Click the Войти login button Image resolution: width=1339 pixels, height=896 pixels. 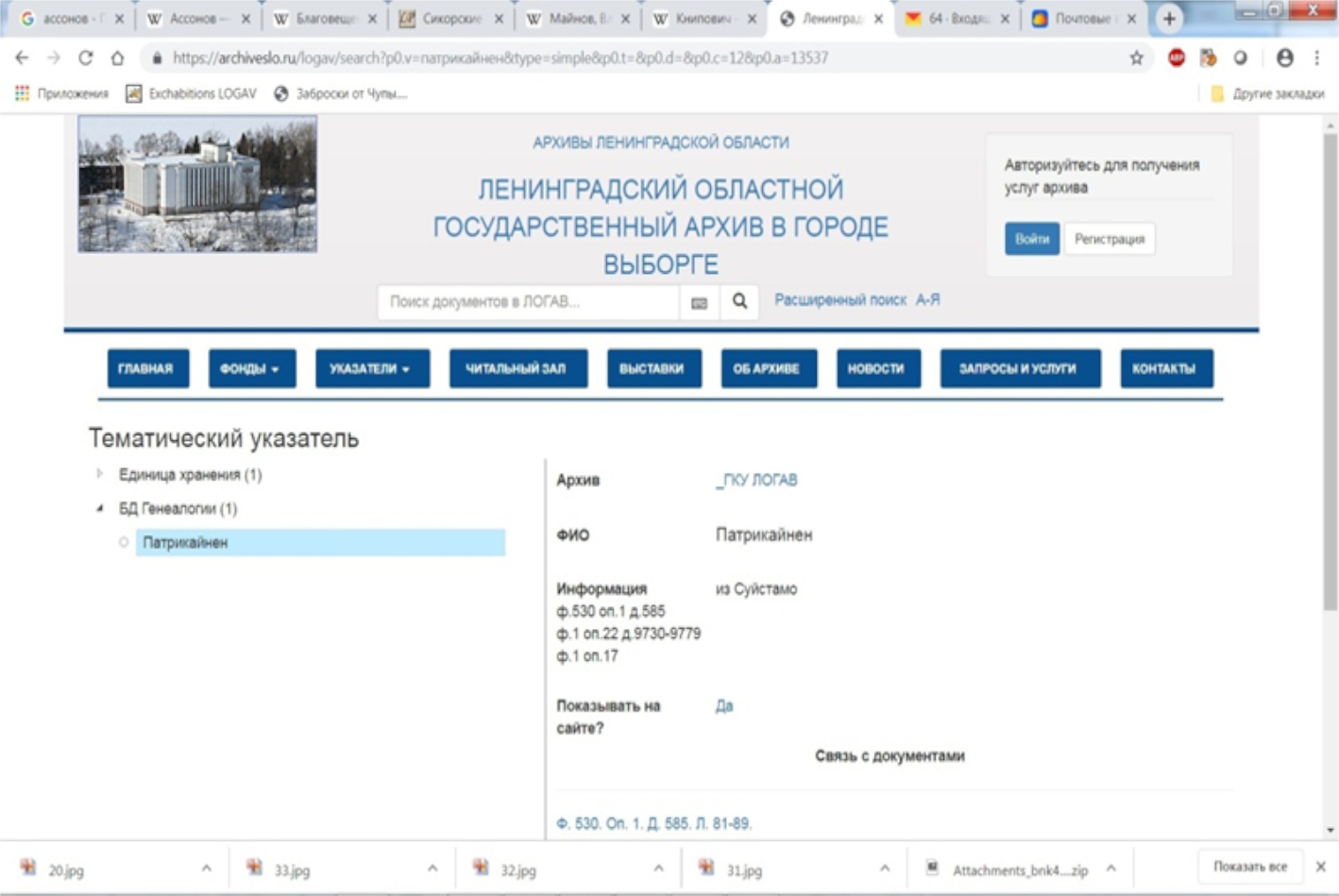1031,239
